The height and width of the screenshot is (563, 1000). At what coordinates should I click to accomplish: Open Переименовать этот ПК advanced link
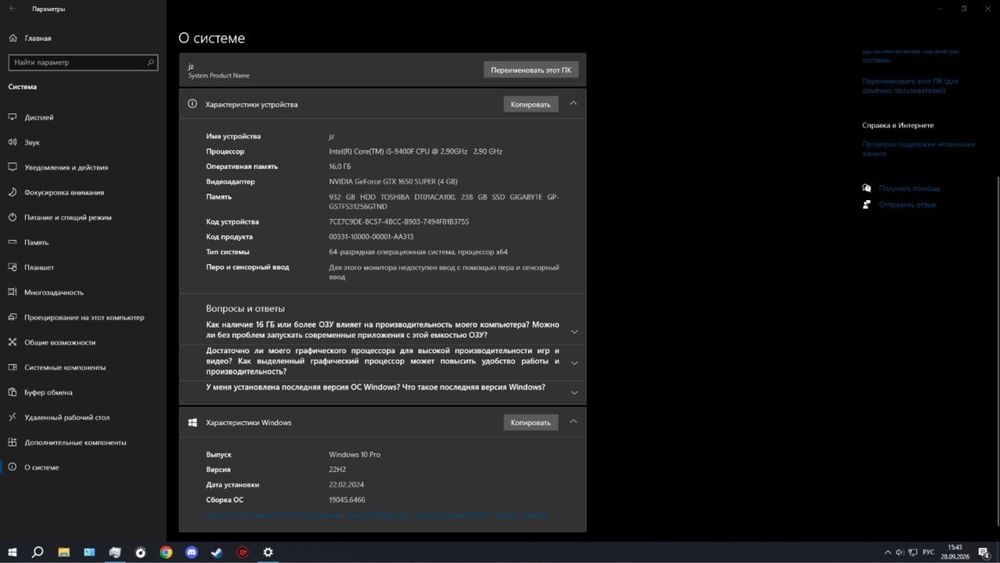[x=910, y=85]
